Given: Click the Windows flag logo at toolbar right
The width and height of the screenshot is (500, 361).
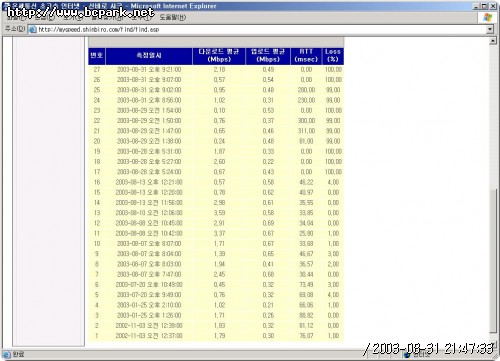Looking at the screenshot, I should (487, 17).
